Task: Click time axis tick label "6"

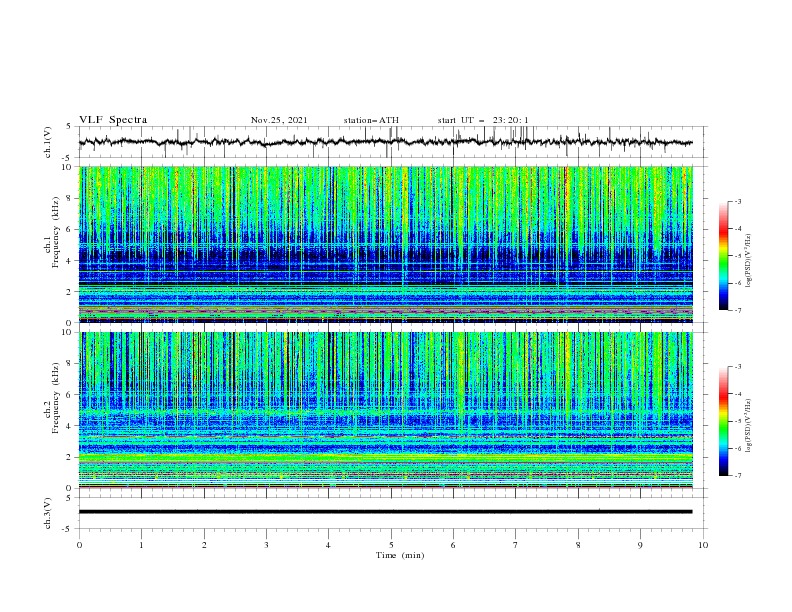Action: coord(453,545)
